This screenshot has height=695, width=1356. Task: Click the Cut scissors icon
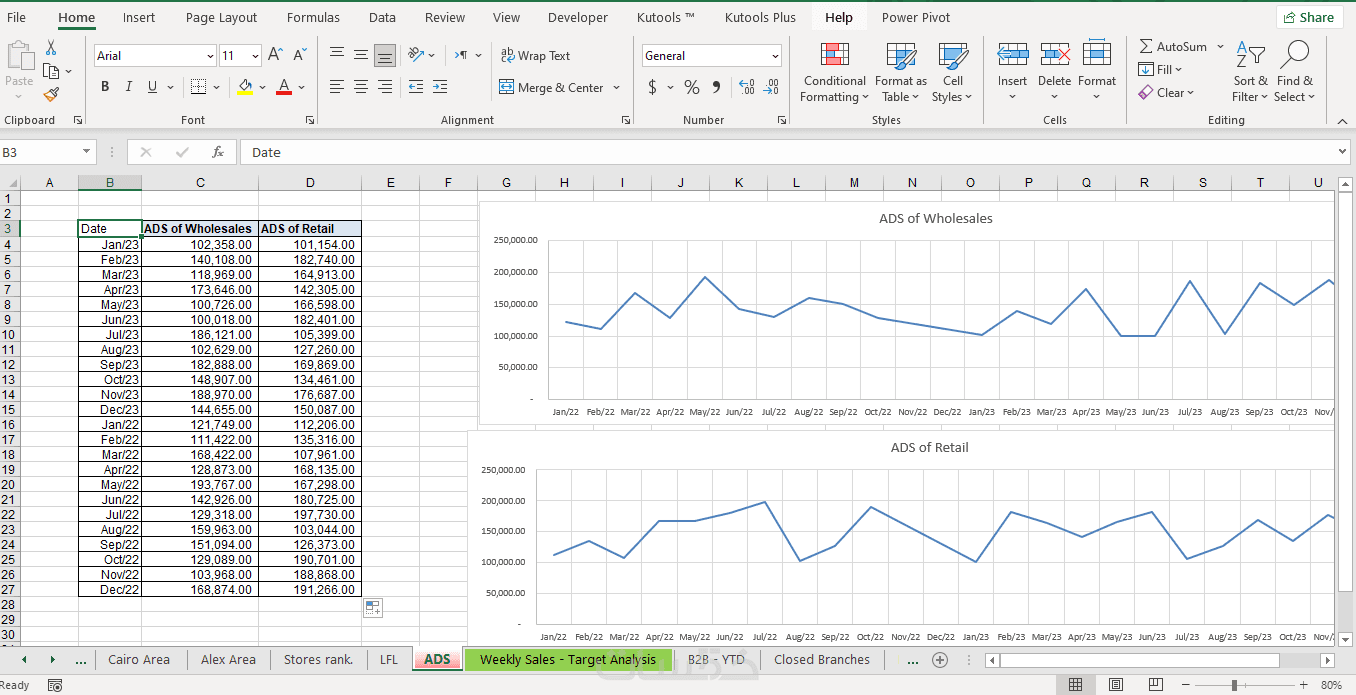[x=51, y=48]
